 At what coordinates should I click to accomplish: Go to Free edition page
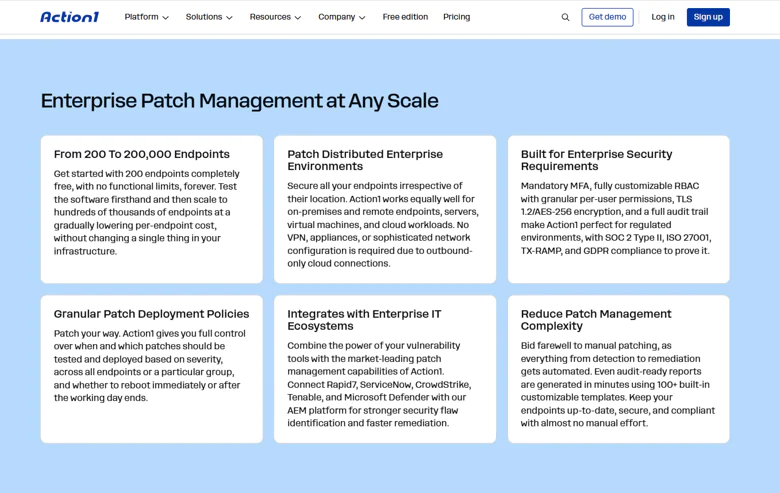click(x=405, y=17)
